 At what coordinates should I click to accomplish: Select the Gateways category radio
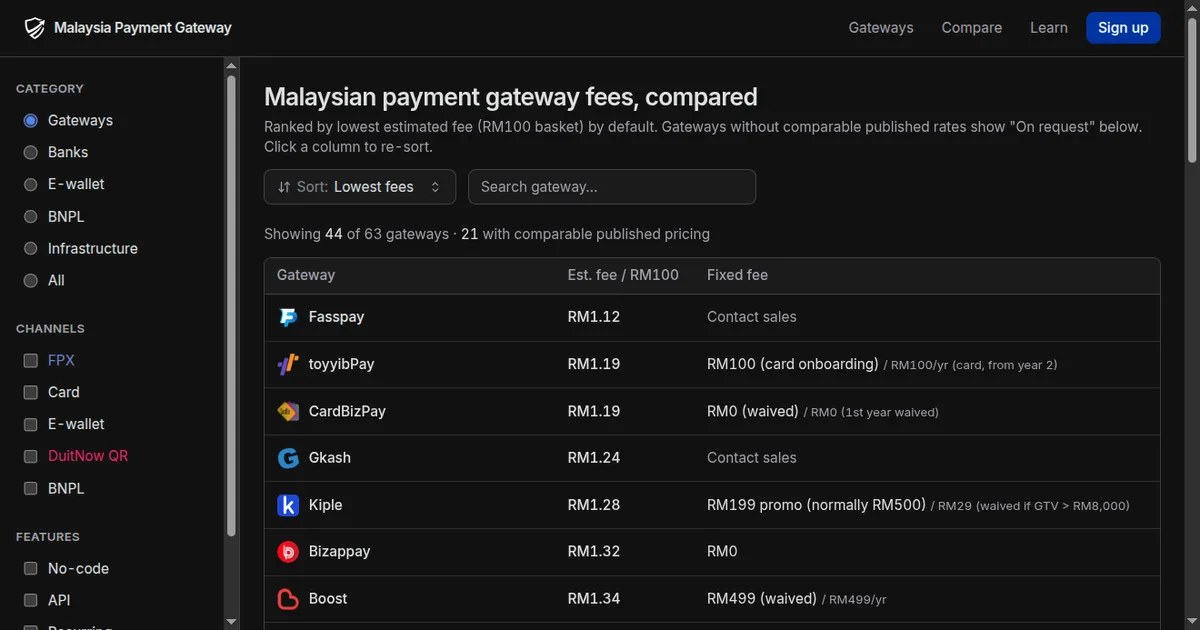30,120
